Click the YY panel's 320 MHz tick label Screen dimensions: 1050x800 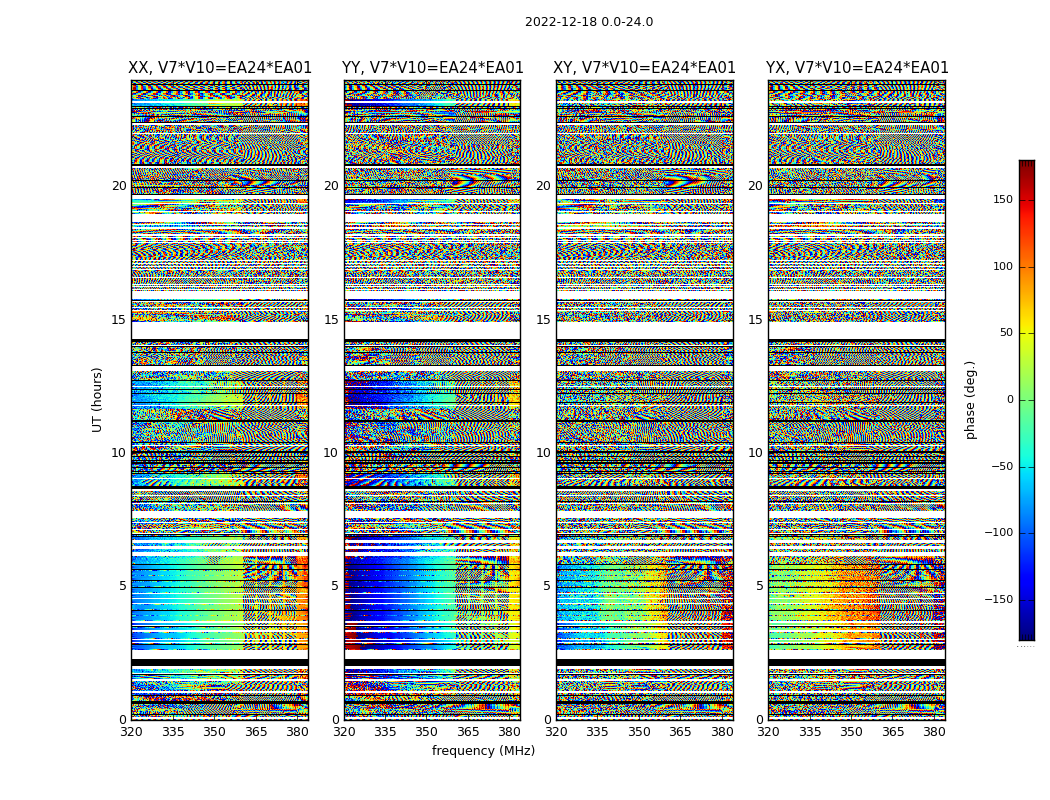coord(344,732)
